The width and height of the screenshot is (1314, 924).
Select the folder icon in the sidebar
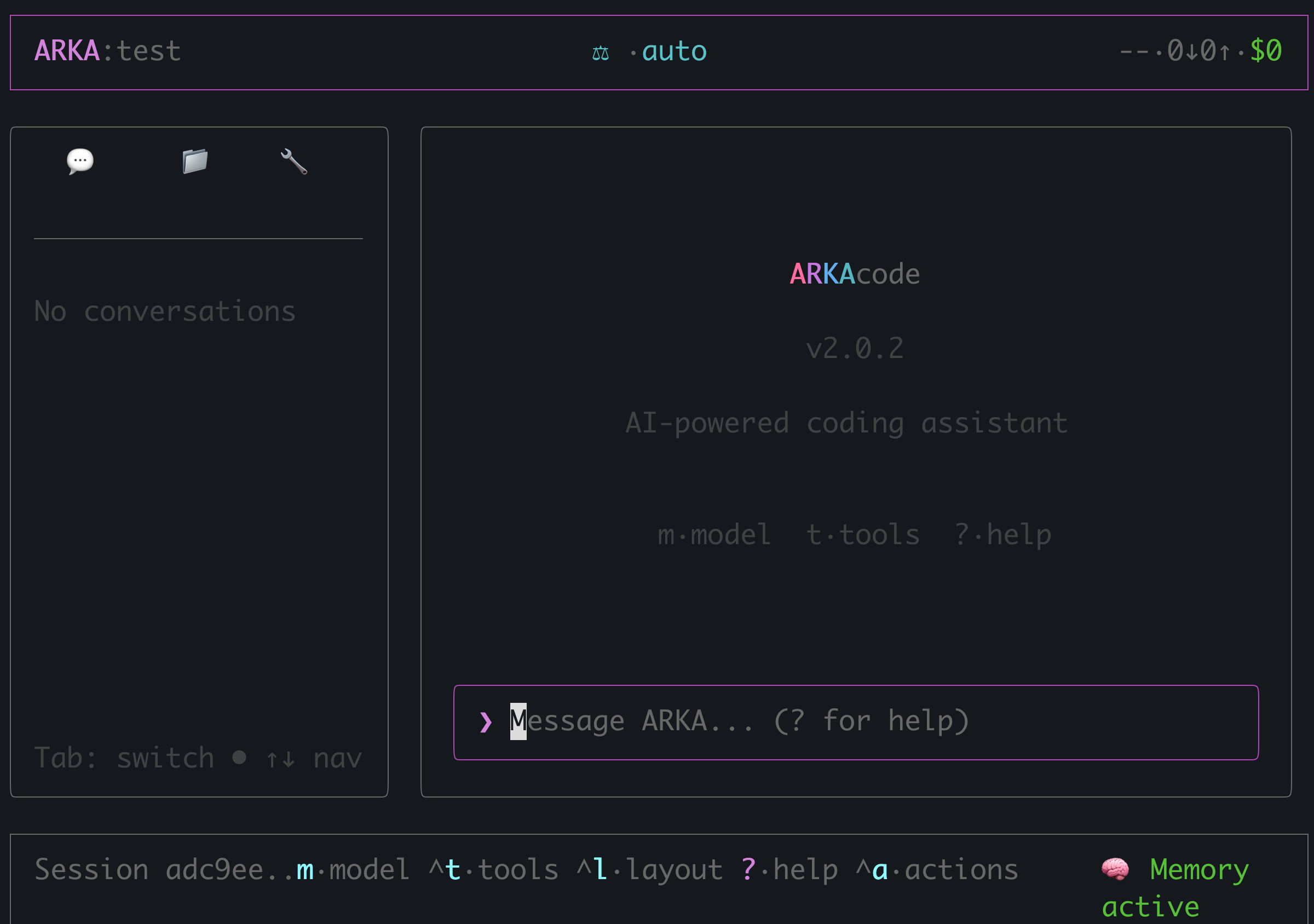pos(194,161)
